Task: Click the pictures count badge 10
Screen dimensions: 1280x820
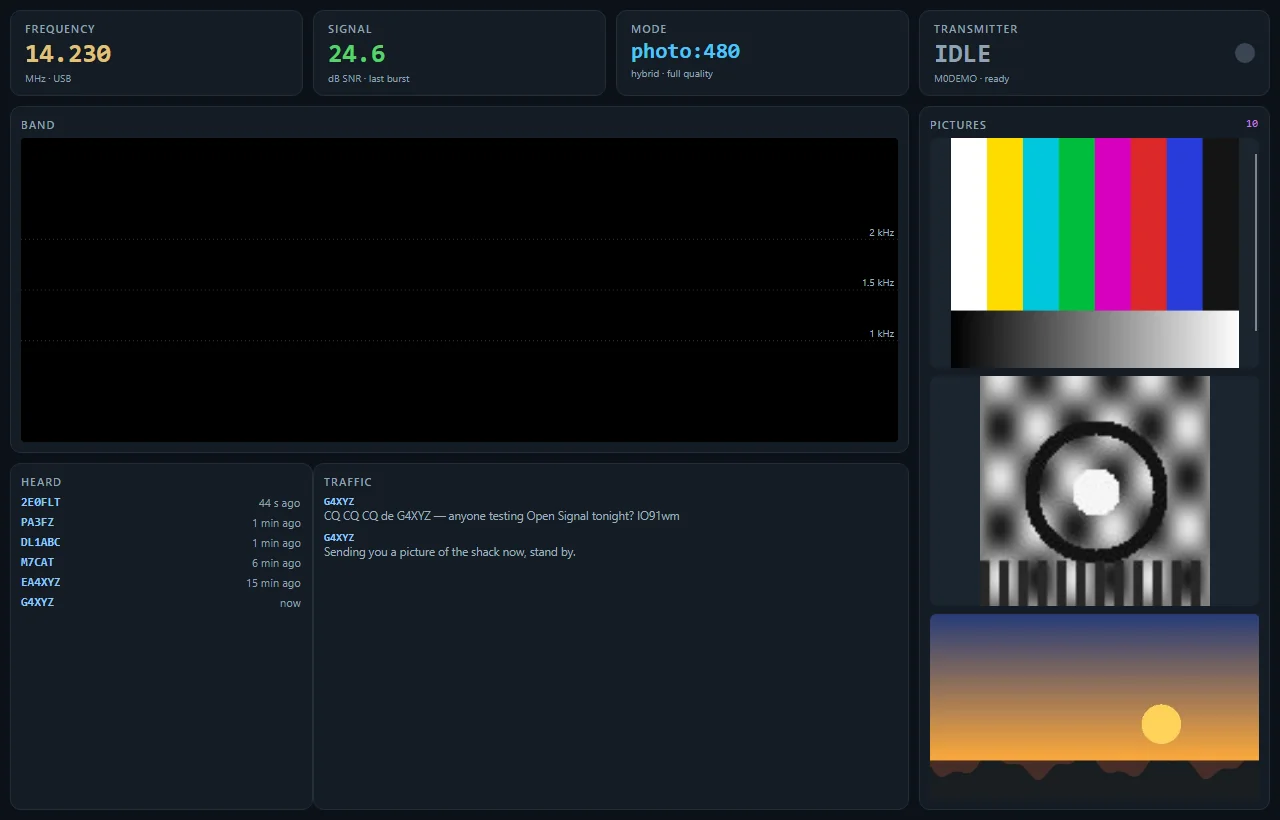Action: click(x=1252, y=124)
